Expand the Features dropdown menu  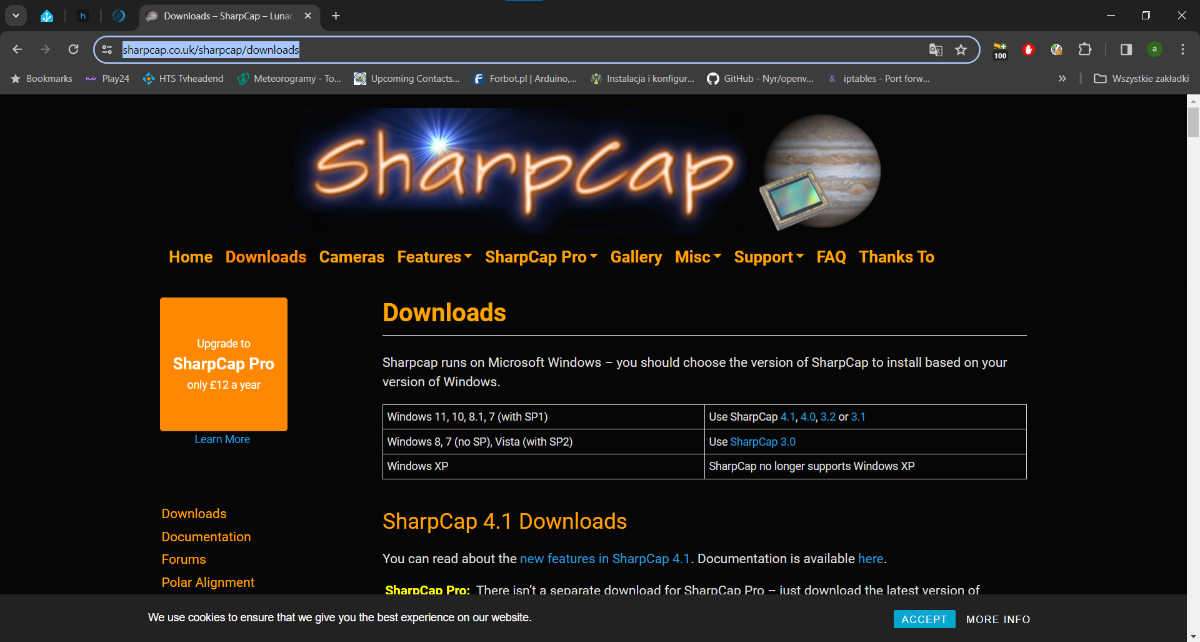[x=434, y=257]
